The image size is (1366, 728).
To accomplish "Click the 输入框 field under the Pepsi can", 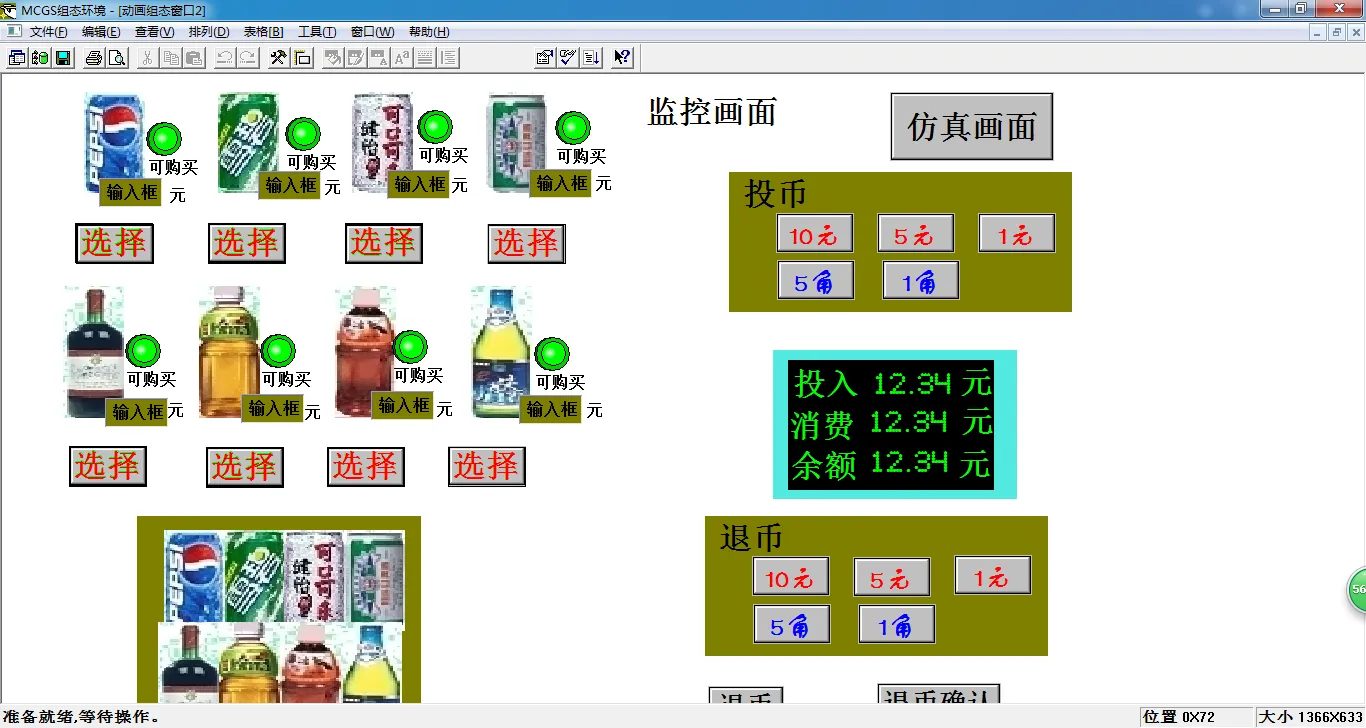I will coord(130,192).
